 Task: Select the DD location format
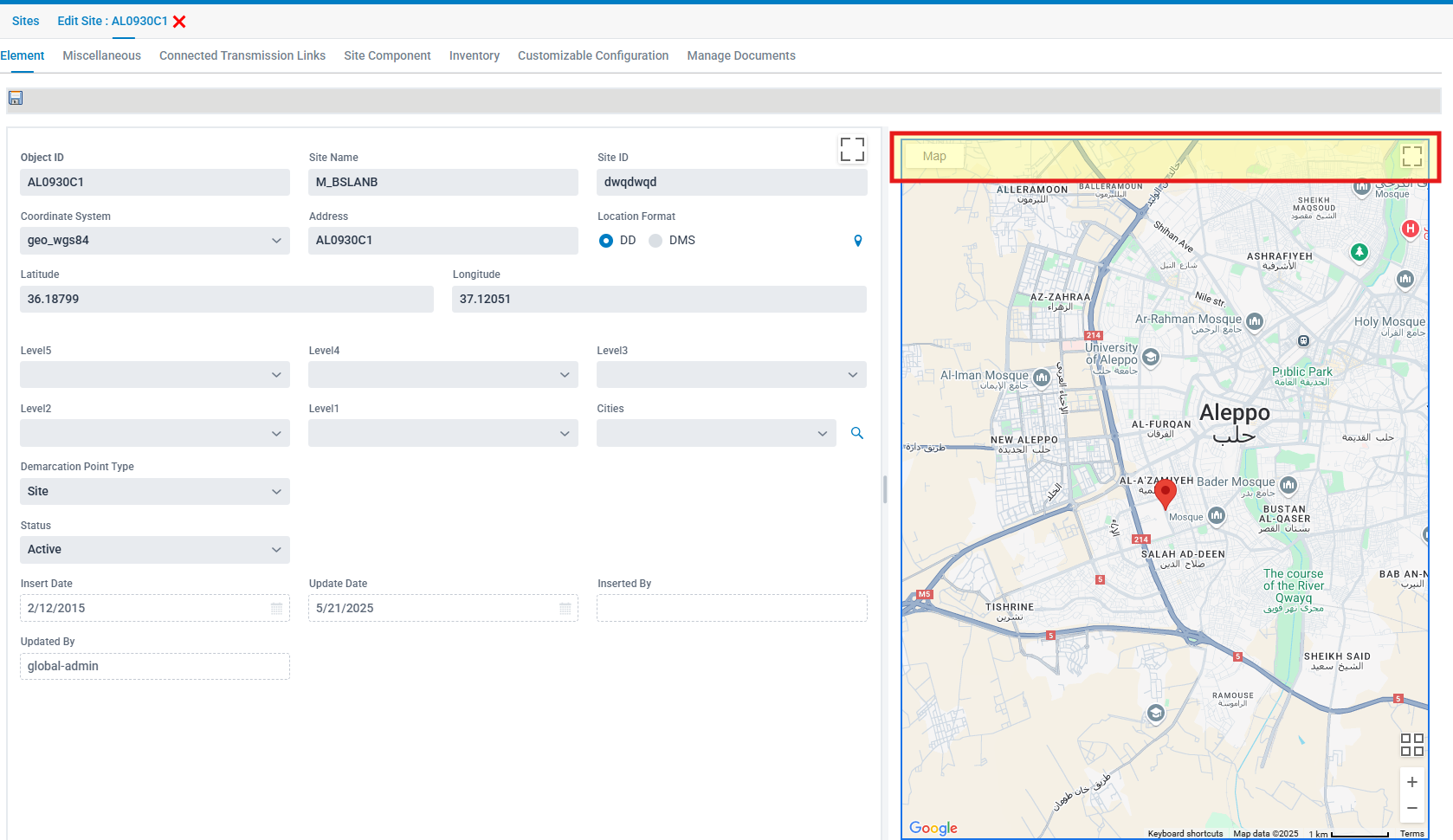pos(606,241)
